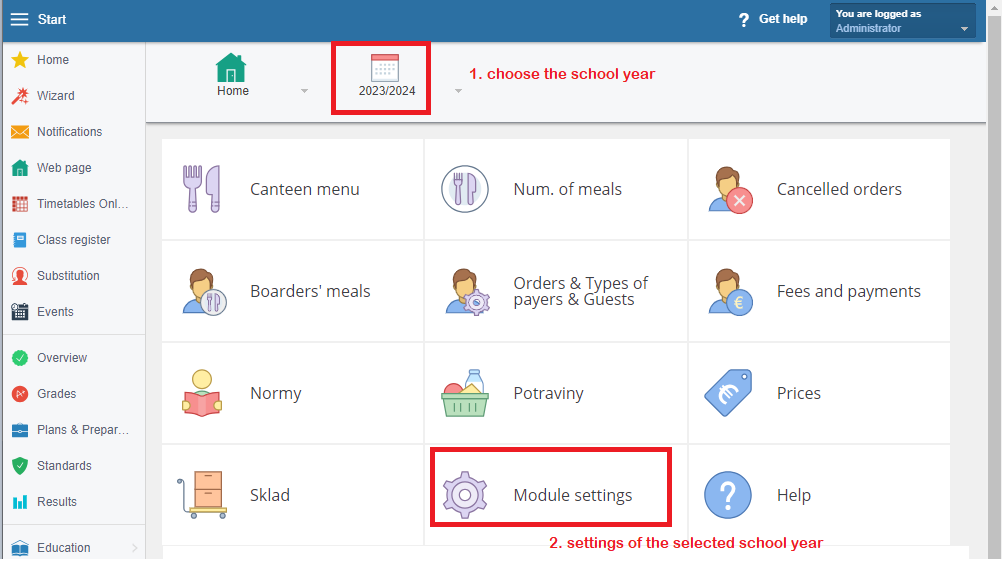
Task: Click the Get help question mark icon
Action: [744, 20]
